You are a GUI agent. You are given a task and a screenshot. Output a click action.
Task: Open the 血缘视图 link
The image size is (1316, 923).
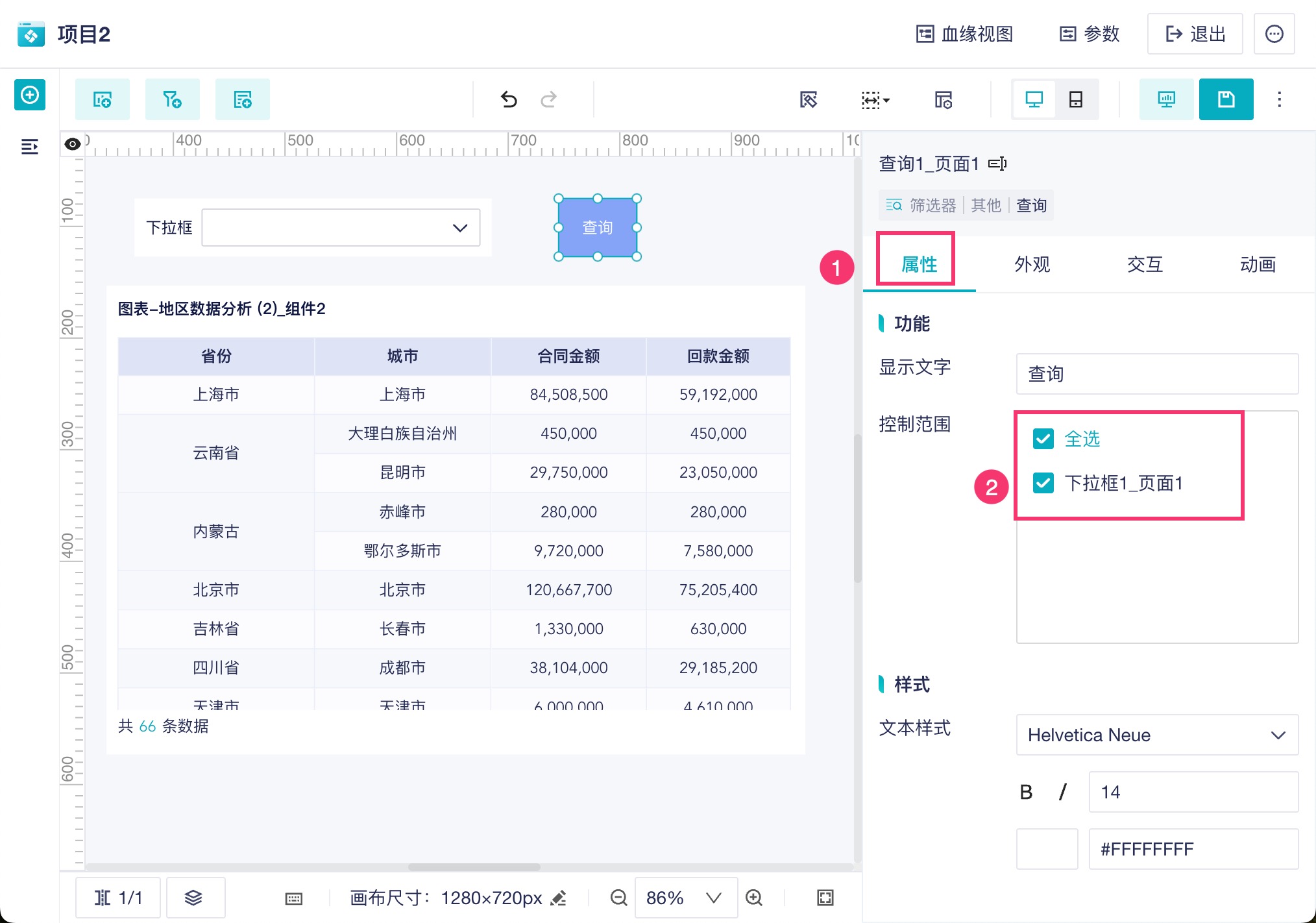pyautogui.click(x=965, y=34)
